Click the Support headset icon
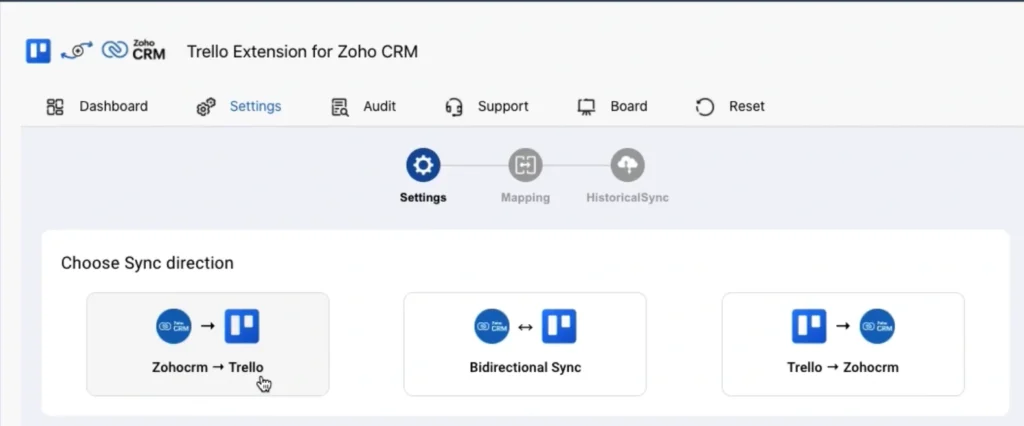 click(x=454, y=106)
